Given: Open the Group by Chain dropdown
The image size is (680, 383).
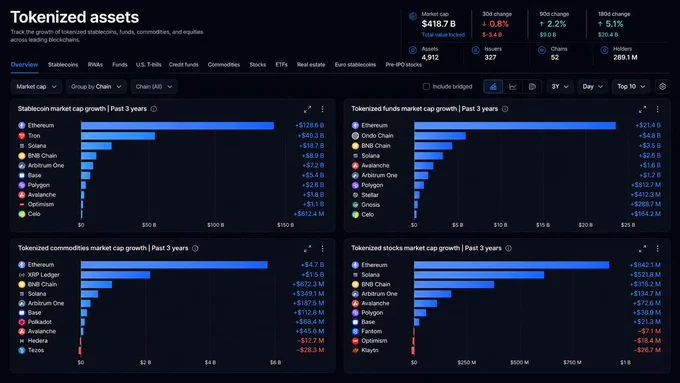Looking at the screenshot, I should pos(96,87).
